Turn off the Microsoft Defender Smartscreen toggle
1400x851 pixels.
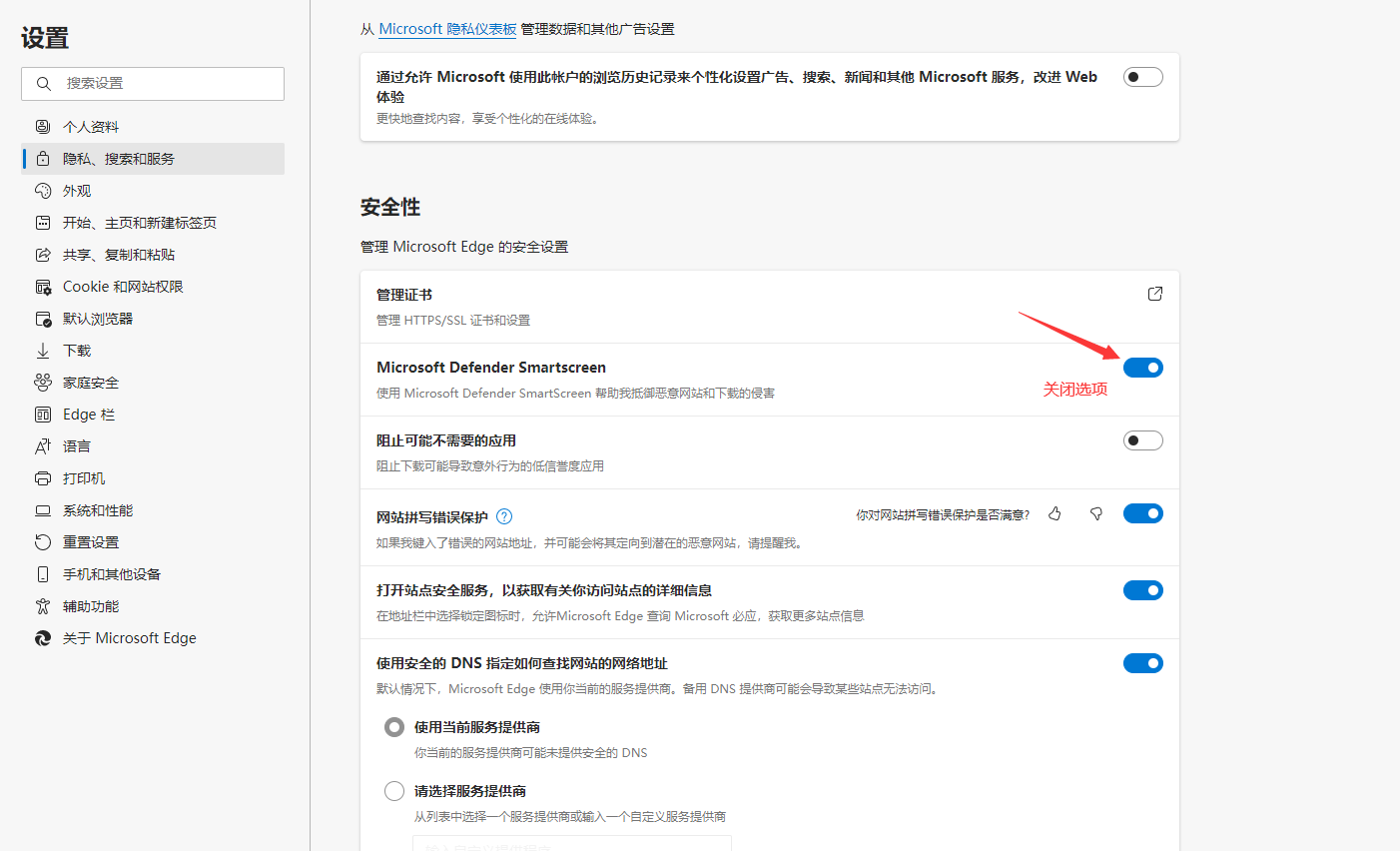click(x=1143, y=368)
